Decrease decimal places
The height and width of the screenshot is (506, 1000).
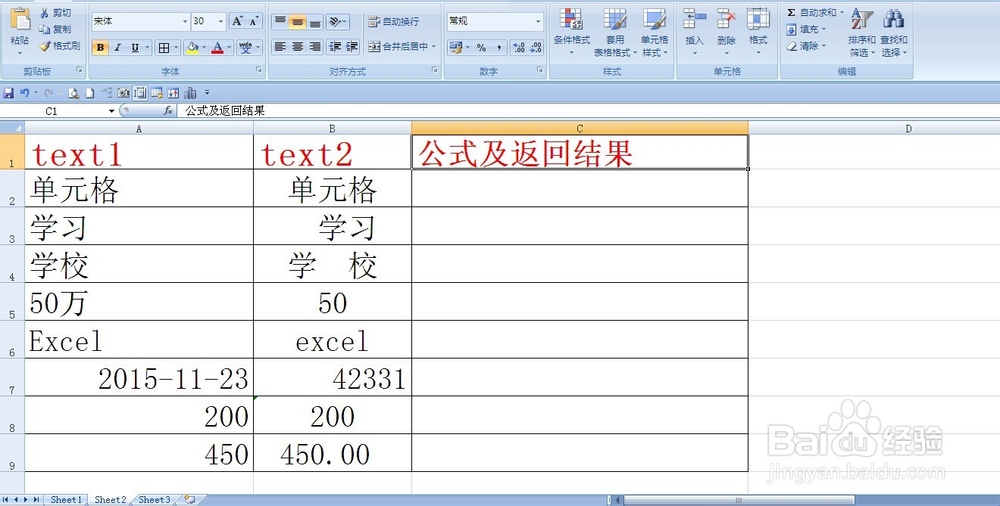536,47
